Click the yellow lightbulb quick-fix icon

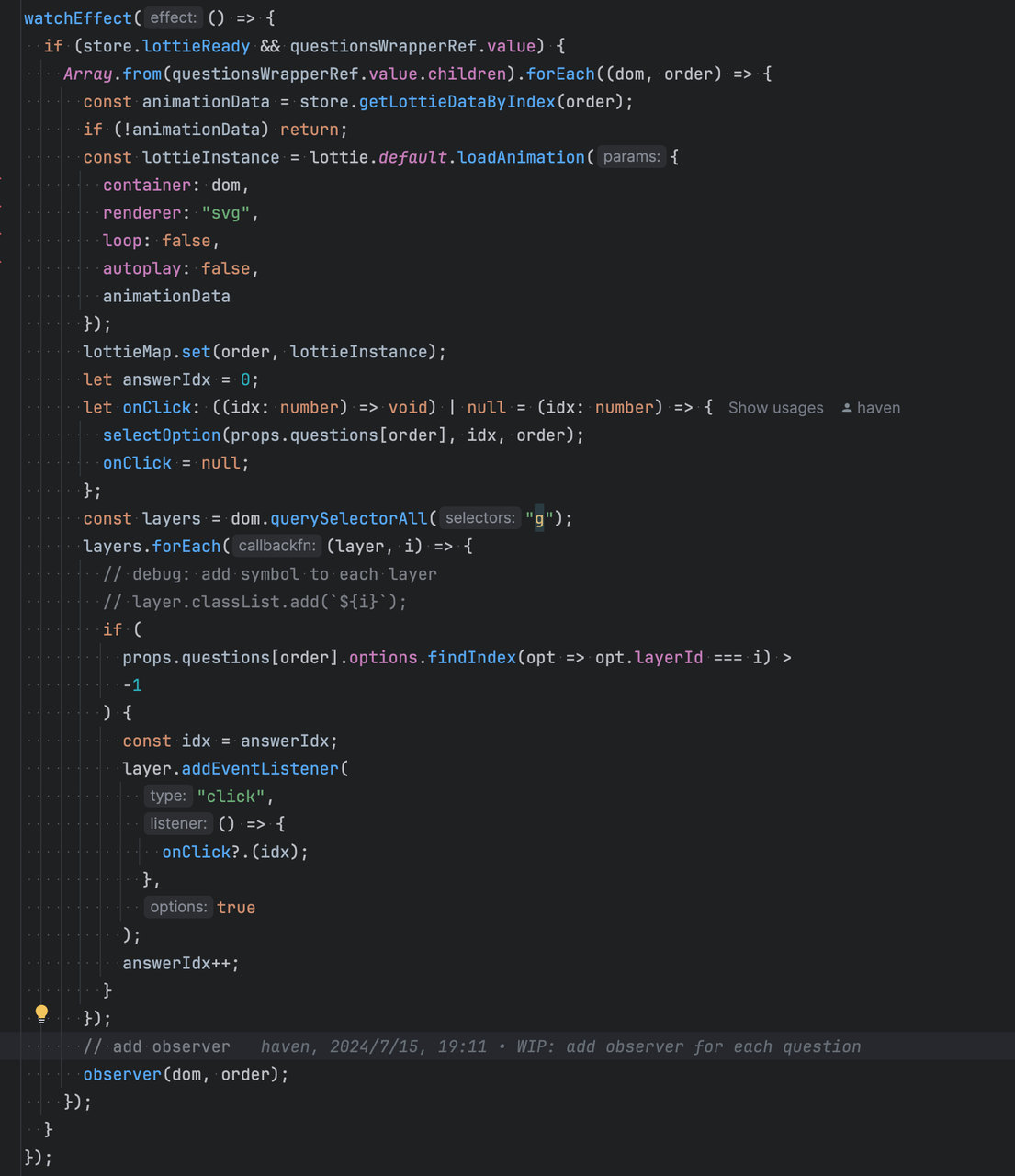tap(41, 1013)
